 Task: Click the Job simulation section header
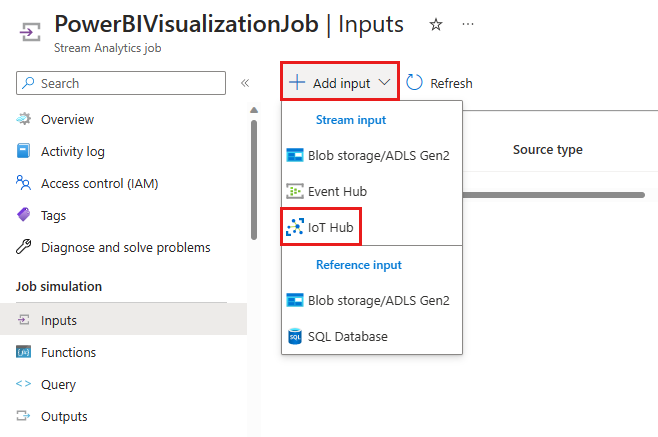(x=59, y=286)
